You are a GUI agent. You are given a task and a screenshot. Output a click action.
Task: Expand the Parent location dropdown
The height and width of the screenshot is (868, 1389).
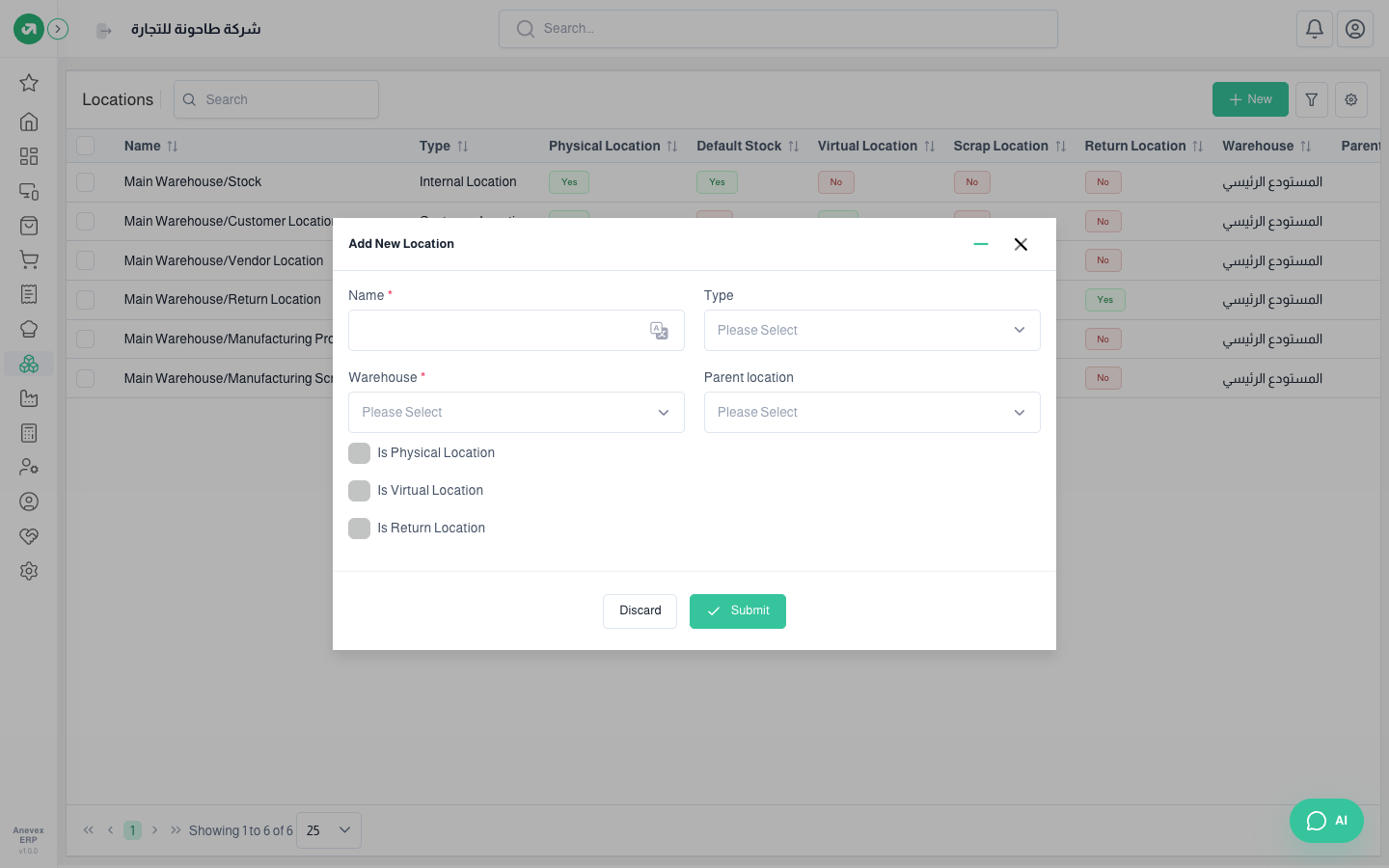tap(872, 413)
